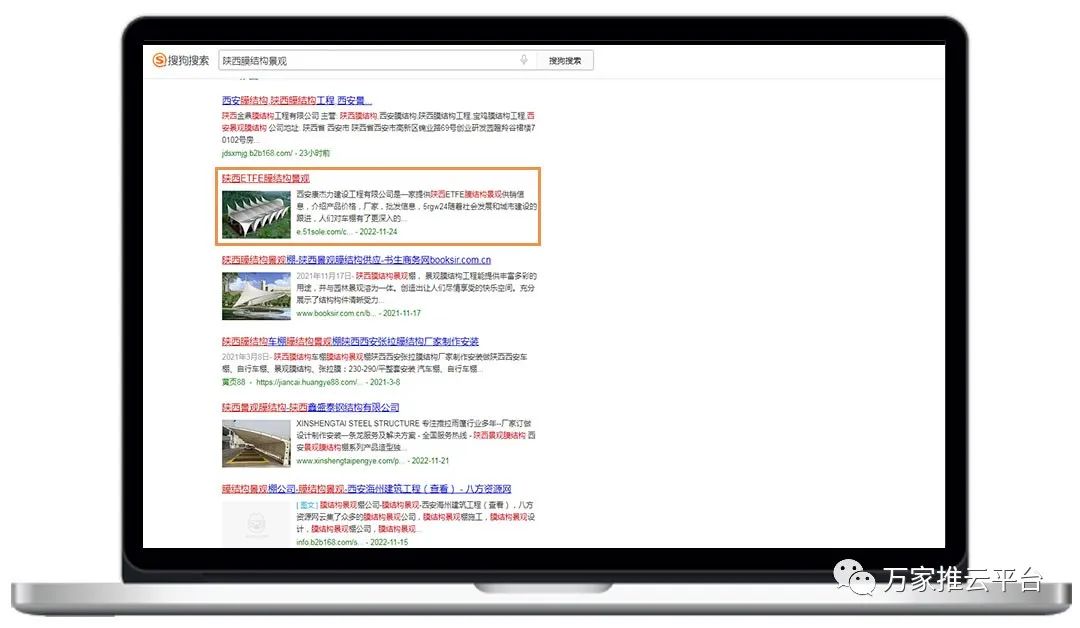Screen dimensions: 1080x628
Task: Open the 陕西膜结构车棚 张拉膜结构厂家 result title
Action: tap(350, 342)
